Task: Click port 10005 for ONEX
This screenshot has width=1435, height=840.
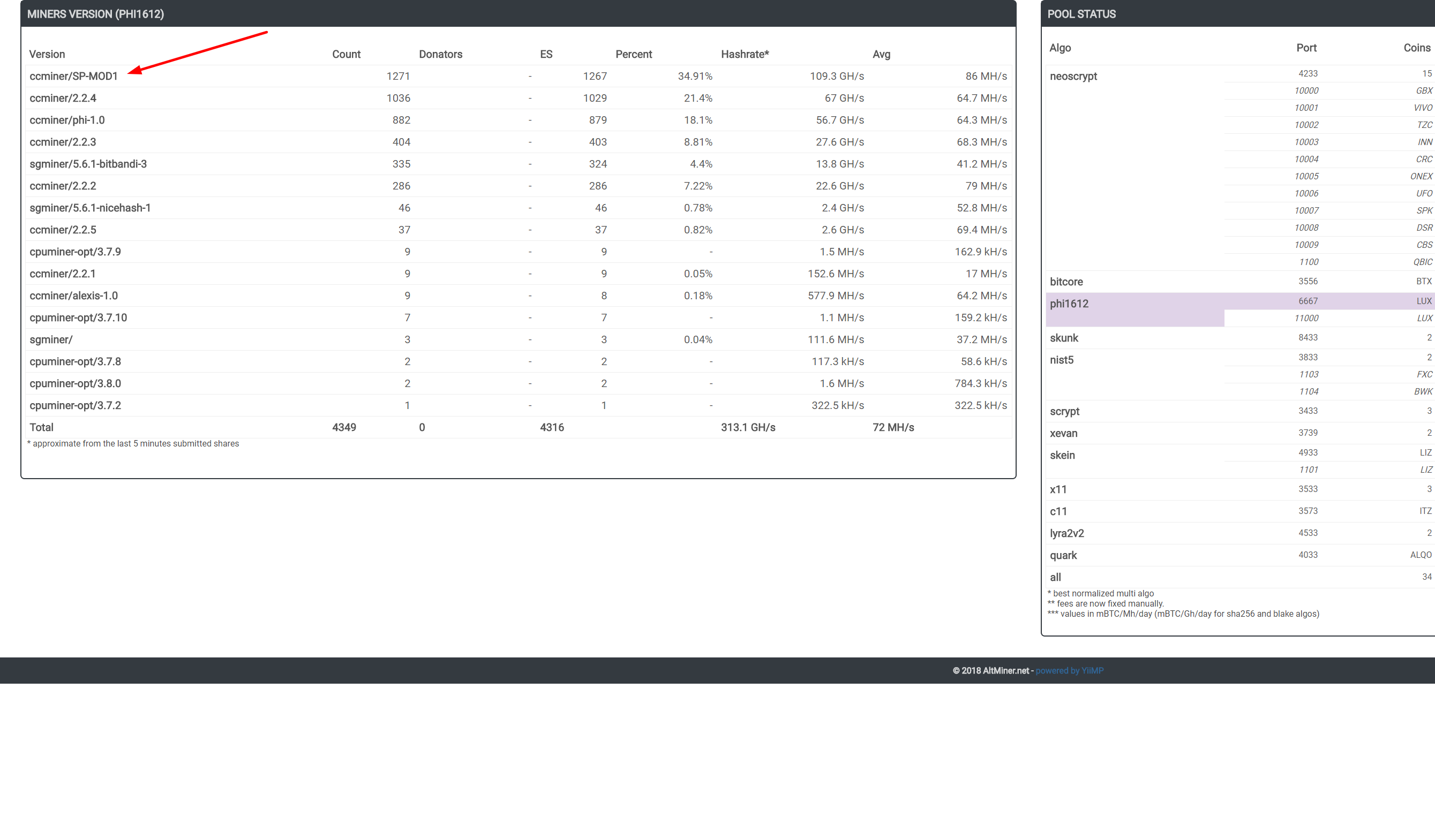Action: (1306, 177)
